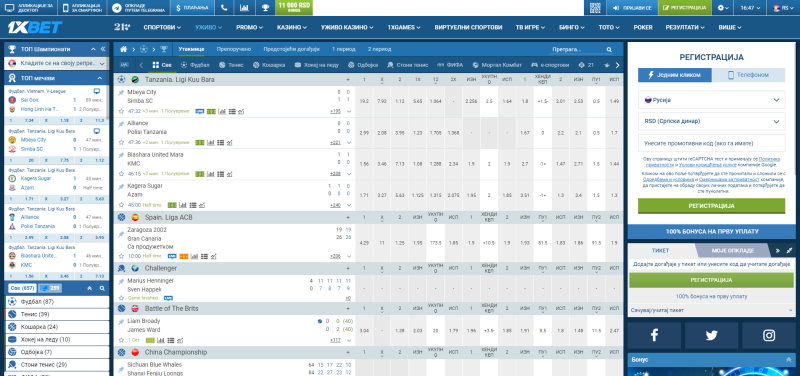Favorite the Alliance vs Polisi Tanzania star
Image resolution: width=800 pixels, height=376 pixels.
(121, 142)
